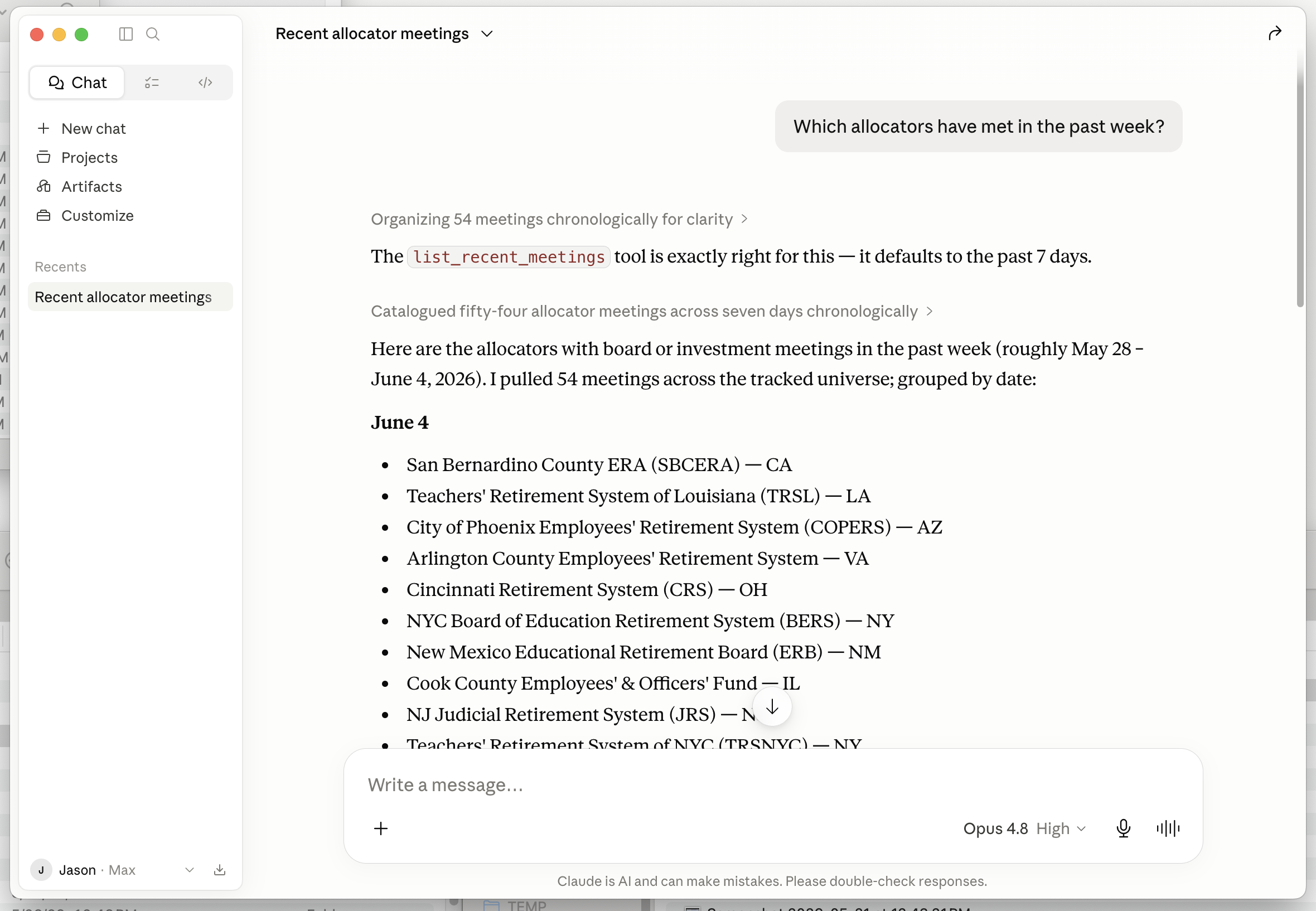The height and width of the screenshot is (911, 1316).
Task: Click the 'Recents' section label
Action: (61, 266)
